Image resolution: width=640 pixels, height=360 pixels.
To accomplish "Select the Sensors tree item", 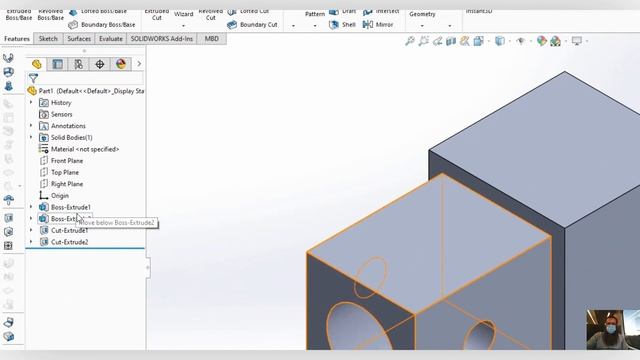I will [56, 114].
